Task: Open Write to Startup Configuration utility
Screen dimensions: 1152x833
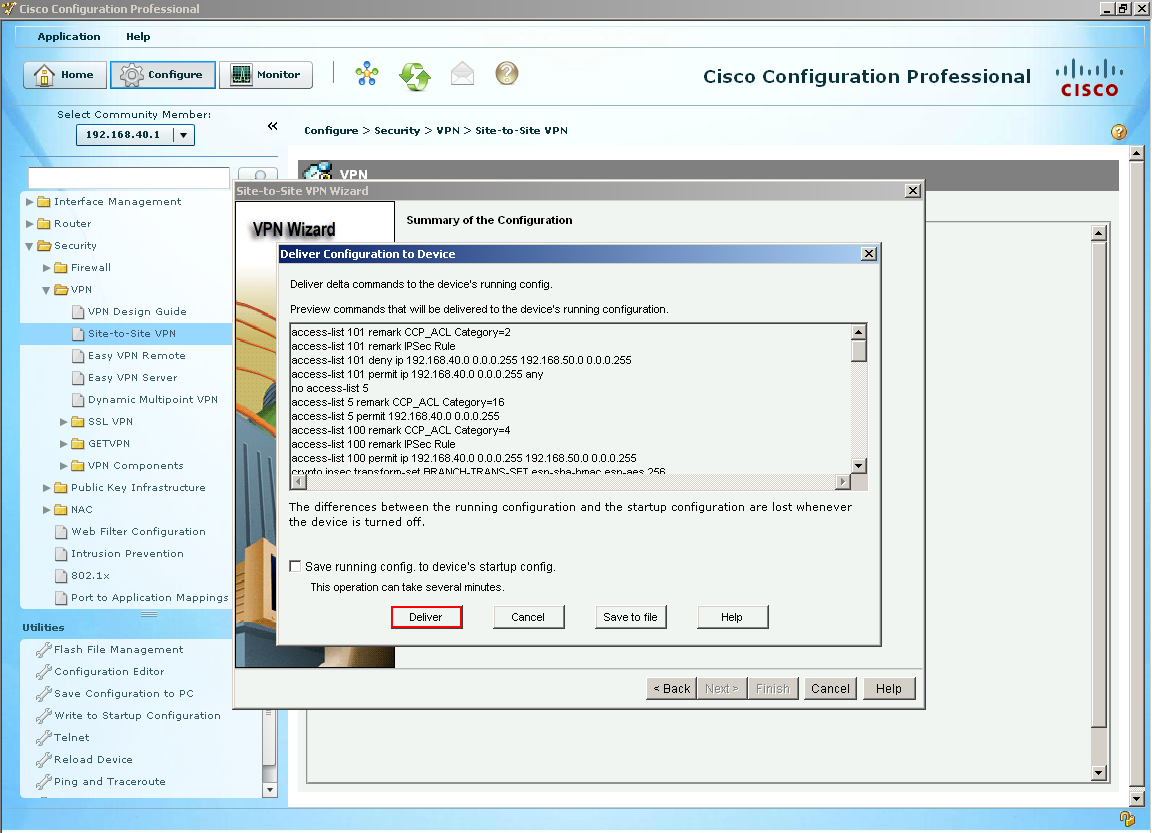Action: [137, 715]
